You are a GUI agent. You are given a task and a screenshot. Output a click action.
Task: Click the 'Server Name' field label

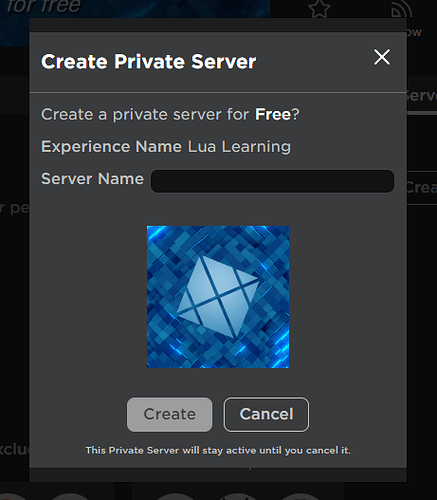[92, 179]
